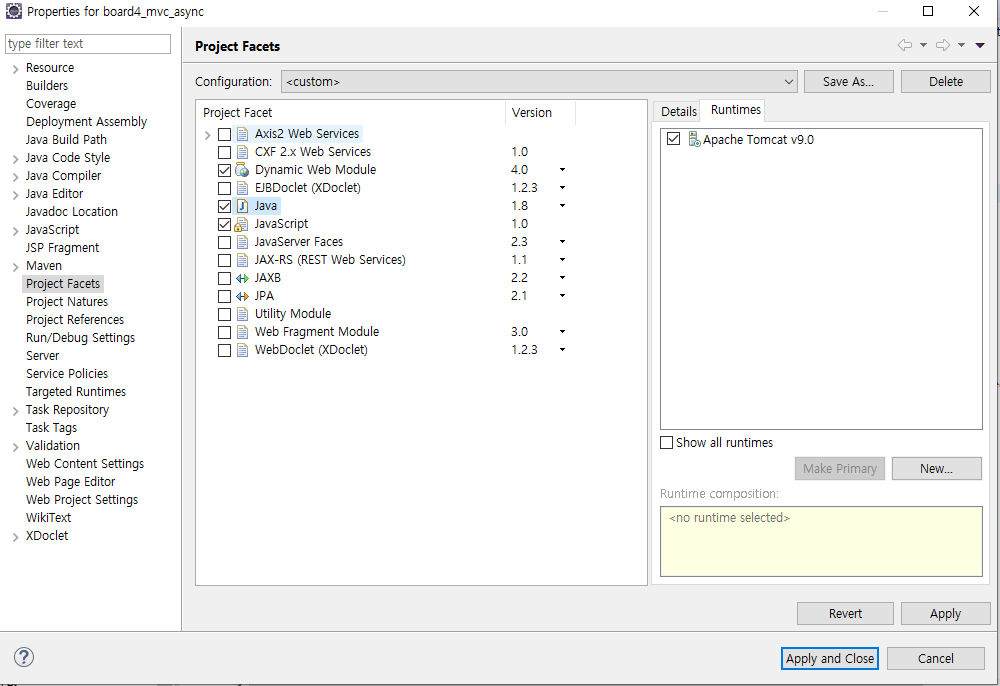Screen dimensions: 1000x686
Task: Expand the Maven tree node
Action: (15, 266)
